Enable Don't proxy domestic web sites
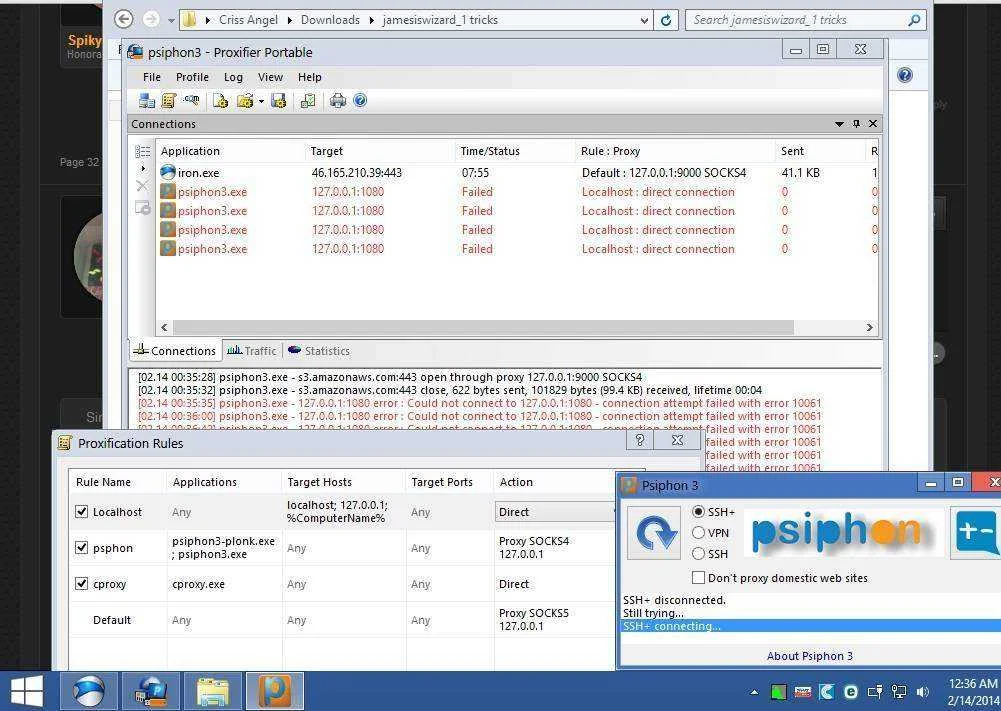Screen dimensions: 1001x711 [698, 578]
